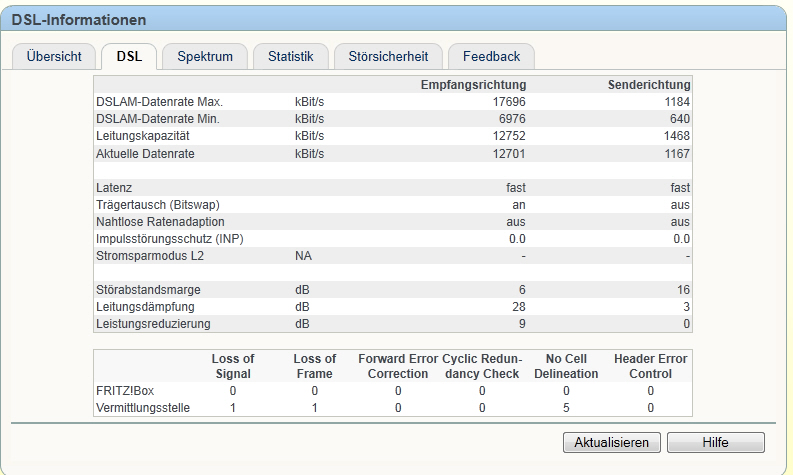The width and height of the screenshot is (793, 475).
Task: Click the Aktualisieren button
Action: click(x=611, y=443)
